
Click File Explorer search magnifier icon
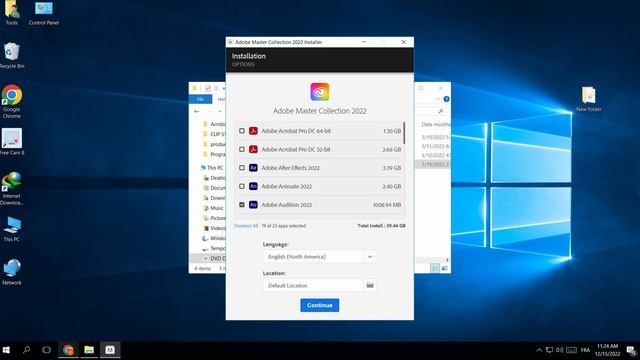[440, 111]
